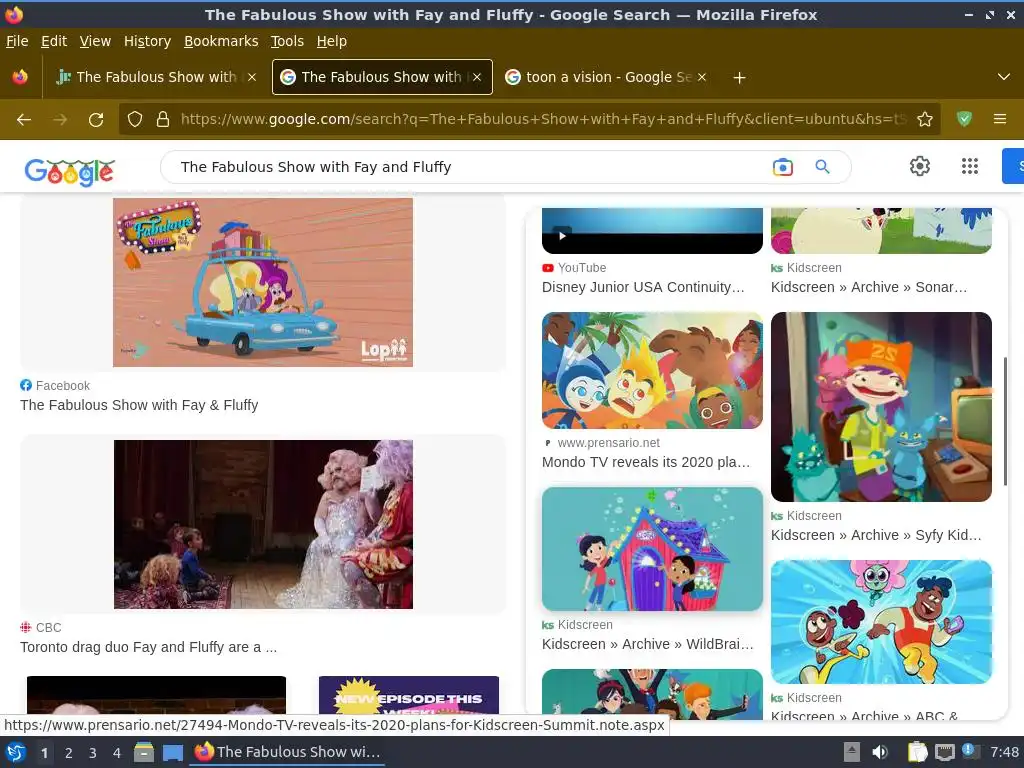The image size is (1024, 768).
Task: Open a new tab with plus button
Action: (x=739, y=78)
